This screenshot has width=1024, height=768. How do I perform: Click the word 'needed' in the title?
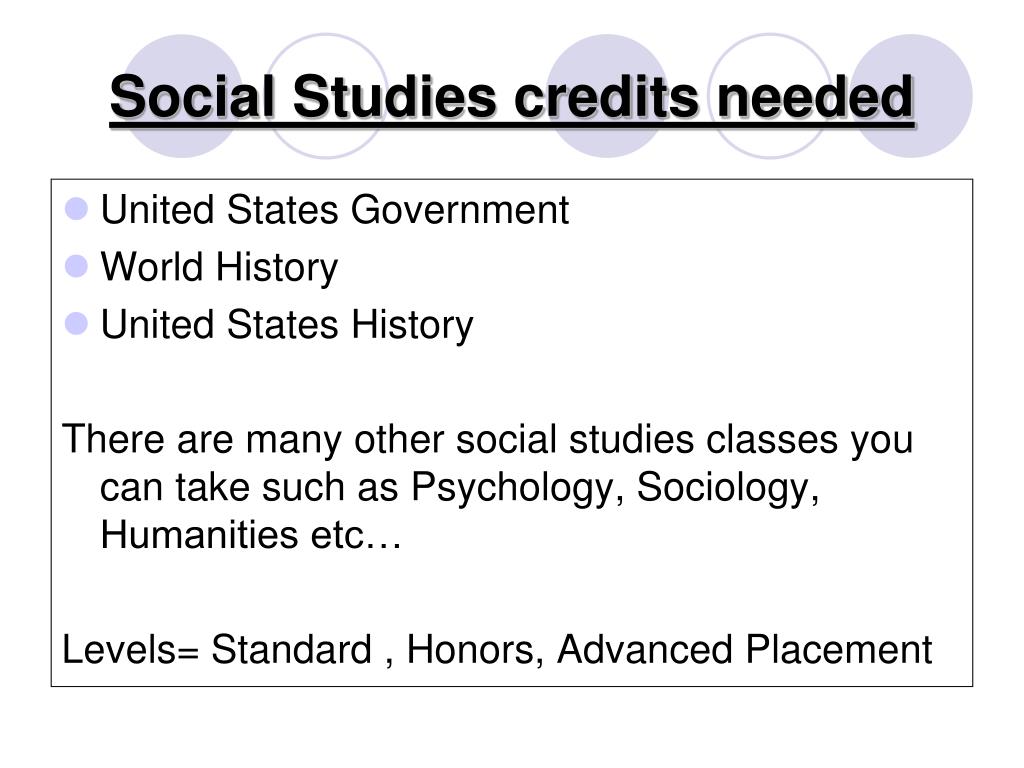[x=815, y=97]
